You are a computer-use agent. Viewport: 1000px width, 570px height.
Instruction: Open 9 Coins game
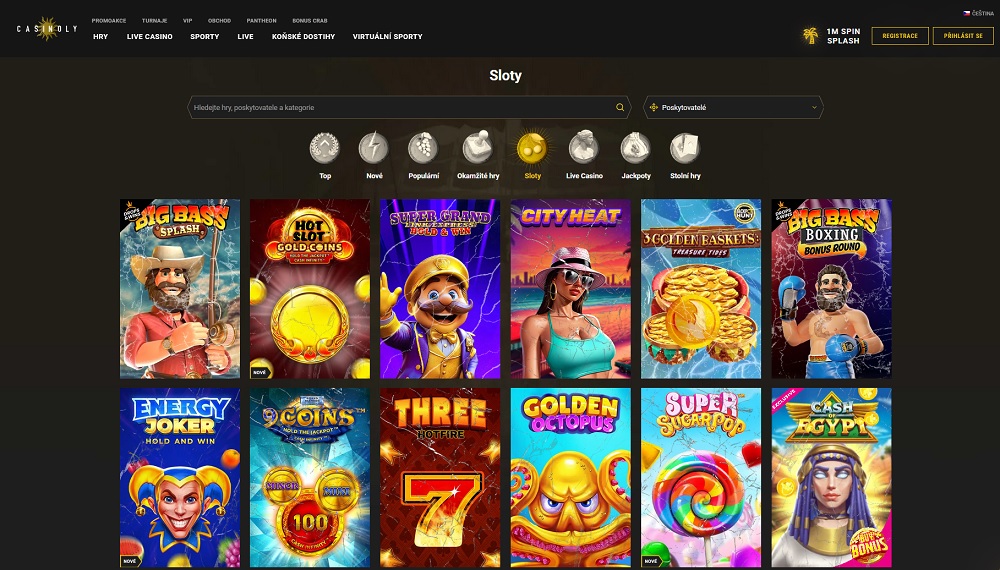click(x=310, y=478)
